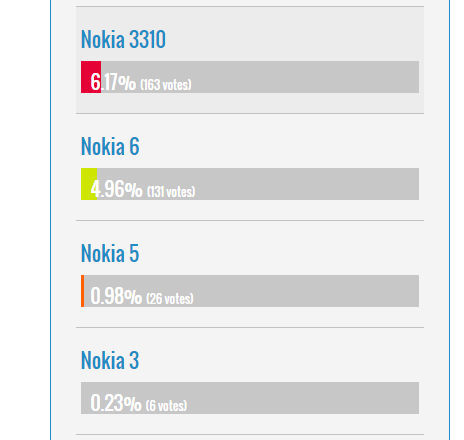Select the 6.17% percentage label
Viewport: 464px width, 440px height.
point(113,82)
